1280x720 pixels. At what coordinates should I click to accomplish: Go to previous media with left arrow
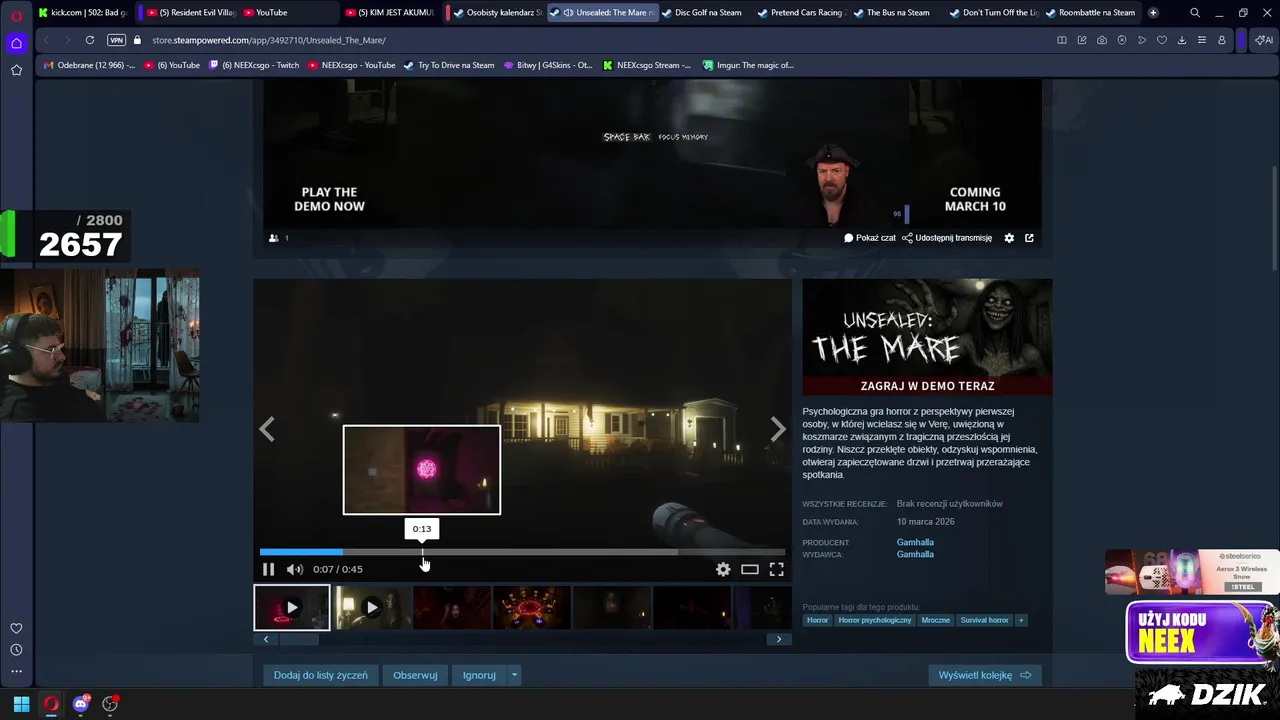click(267, 429)
